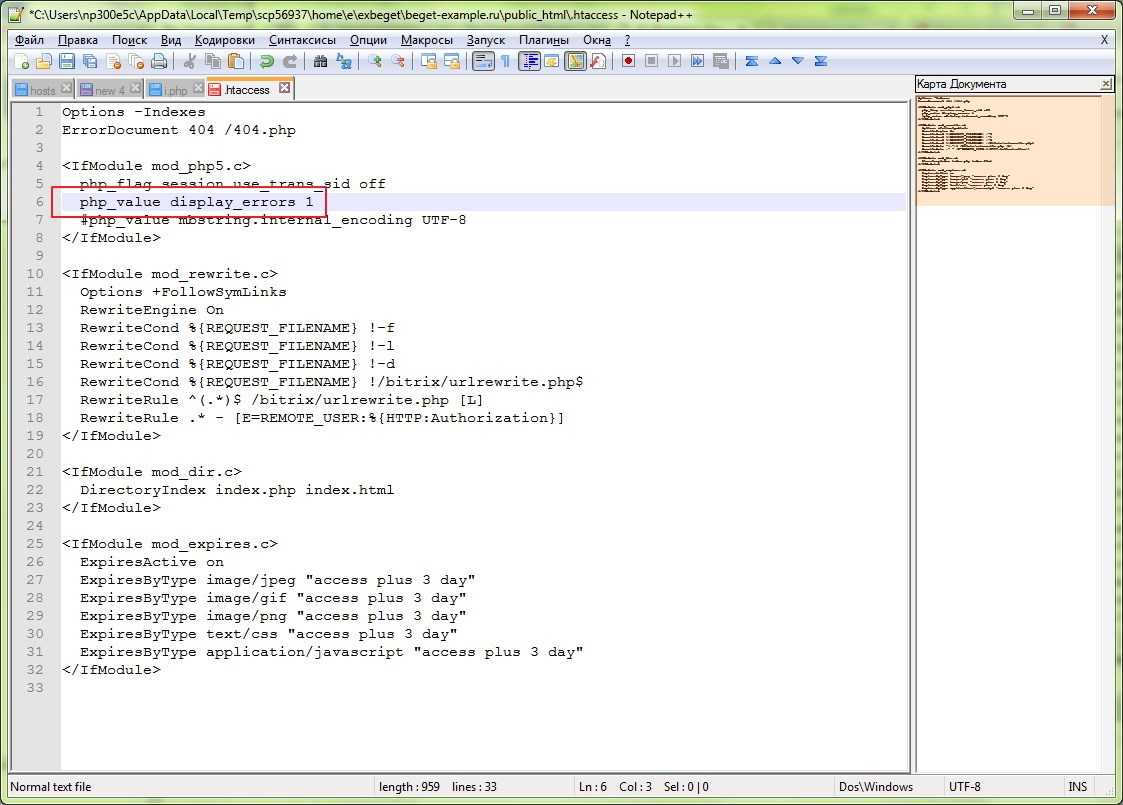Click the Print toolbar icon
The width and height of the screenshot is (1123, 805).
click(x=159, y=61)
